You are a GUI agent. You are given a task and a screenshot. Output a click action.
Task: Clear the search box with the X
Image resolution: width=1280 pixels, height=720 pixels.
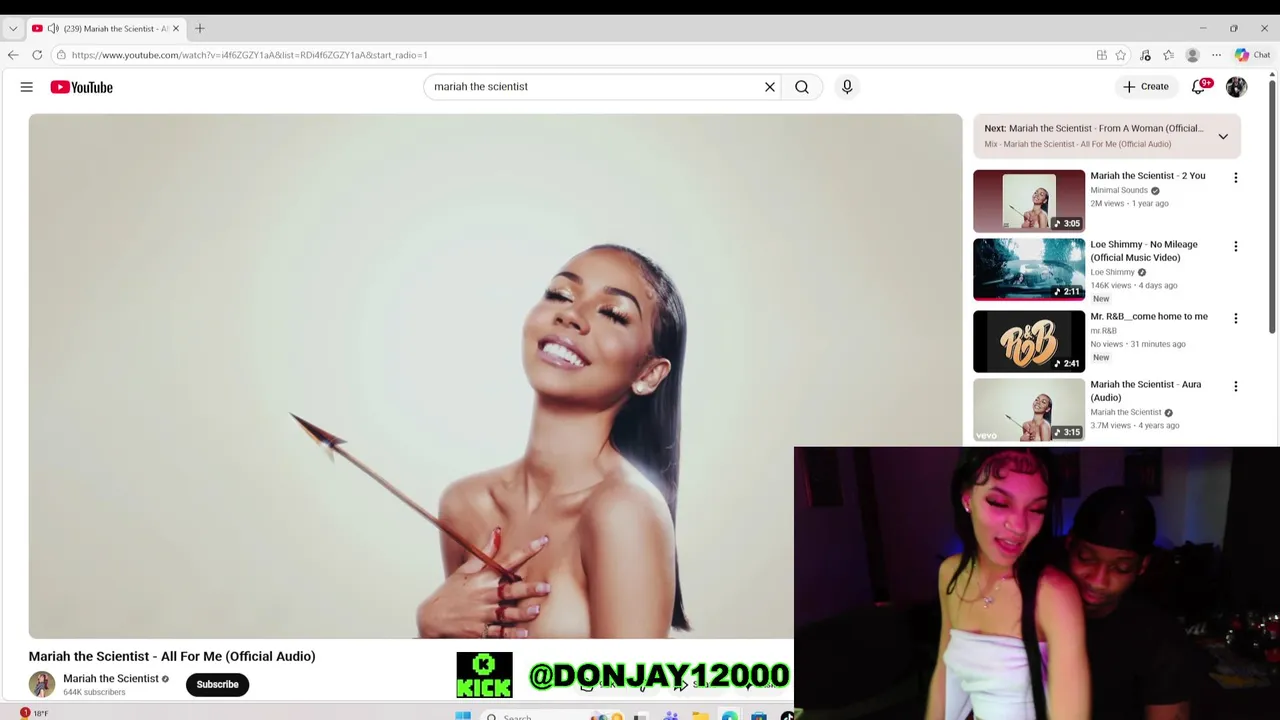click(770, 87)
